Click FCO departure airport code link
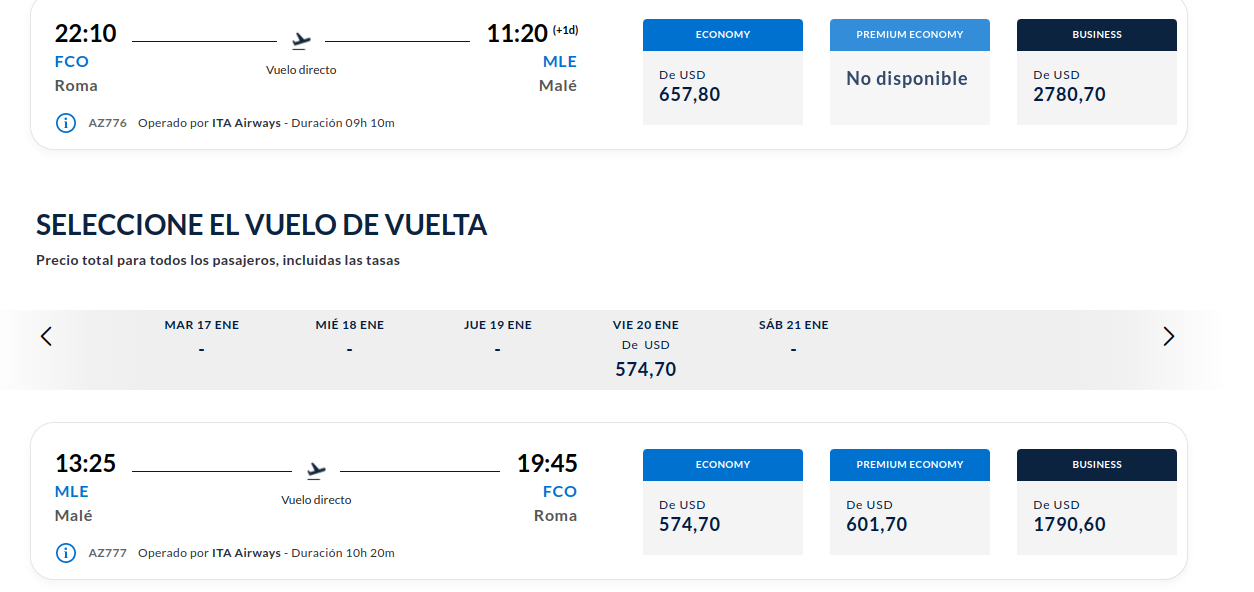This screenshot has height=592, width=1254. [x=72, y=62]
